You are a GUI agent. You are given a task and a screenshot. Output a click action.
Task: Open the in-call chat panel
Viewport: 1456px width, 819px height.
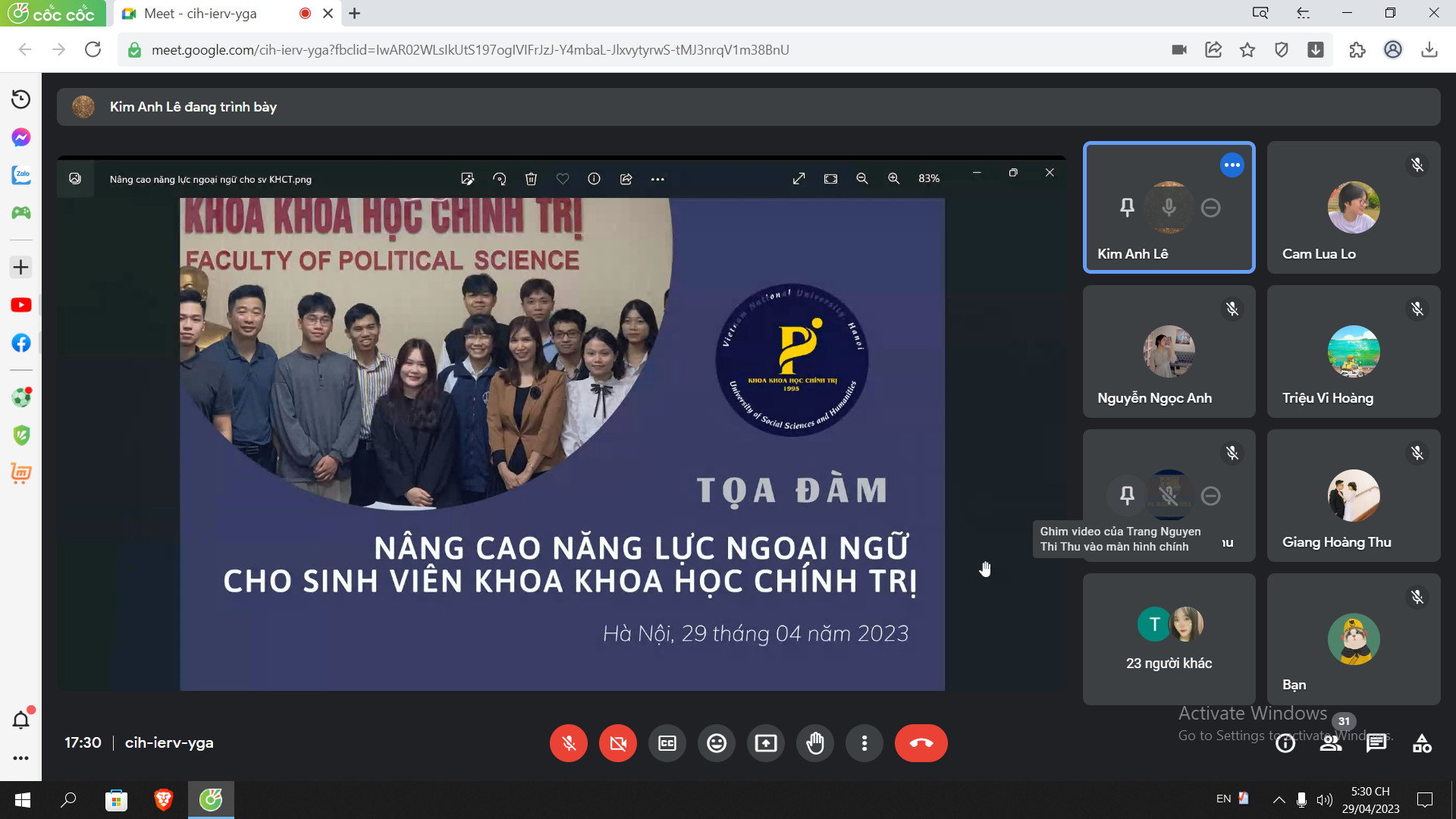point(1376,744)
